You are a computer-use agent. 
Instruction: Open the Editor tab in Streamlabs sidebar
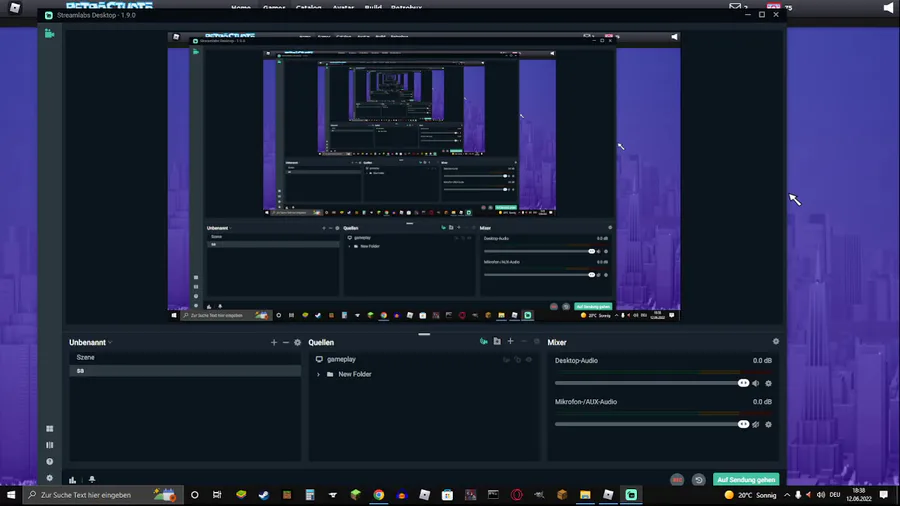(49, 34)
